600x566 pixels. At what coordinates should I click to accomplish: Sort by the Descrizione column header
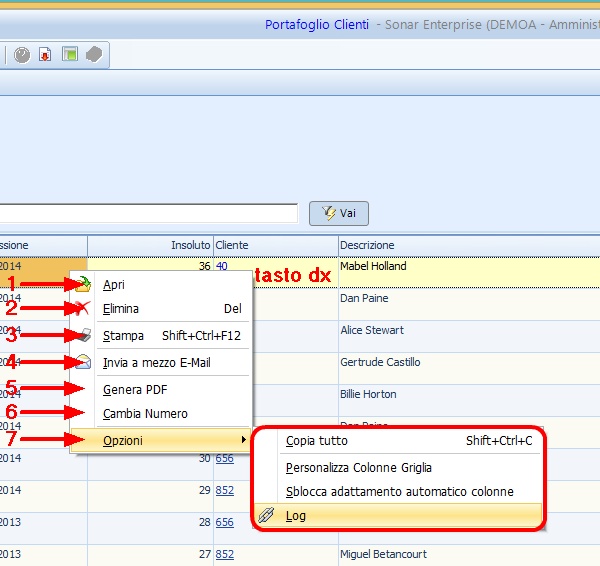pos(367,245)
